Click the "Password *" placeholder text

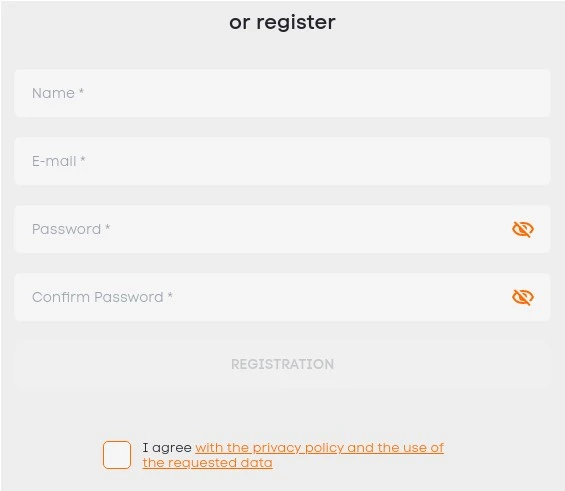click(x=71, y=229)
